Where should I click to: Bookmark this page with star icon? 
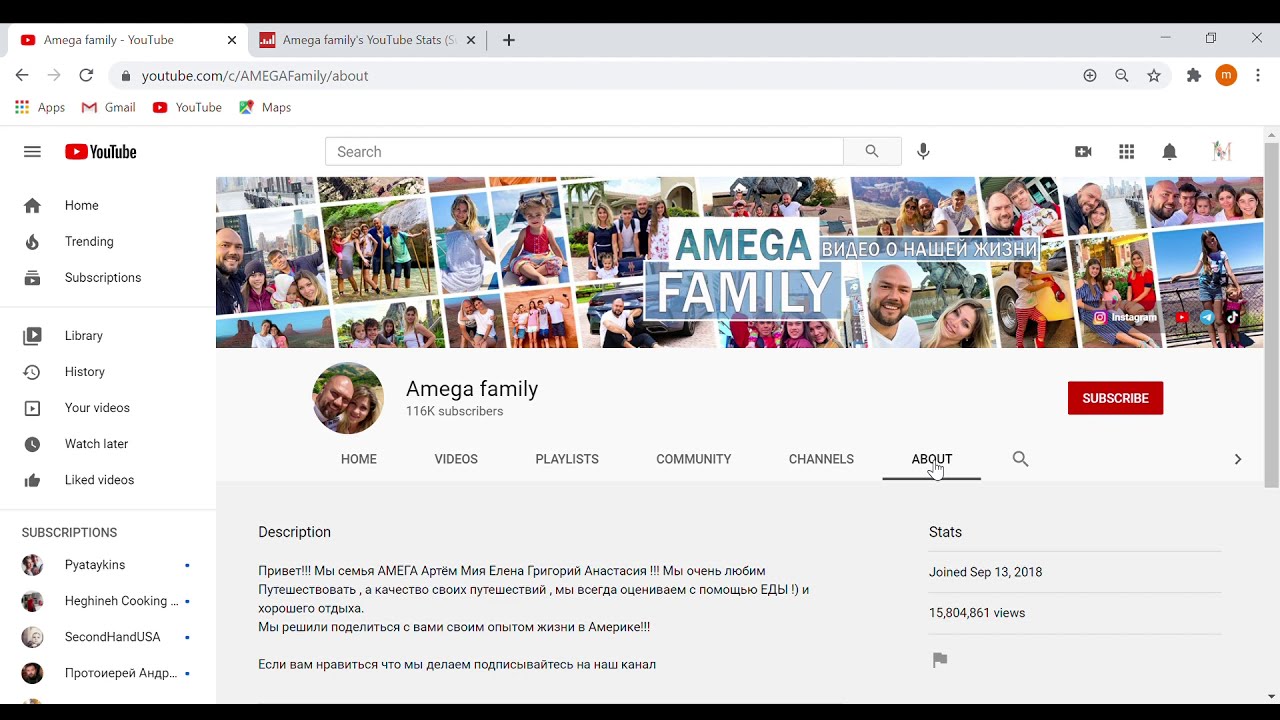coord(1154,76)
